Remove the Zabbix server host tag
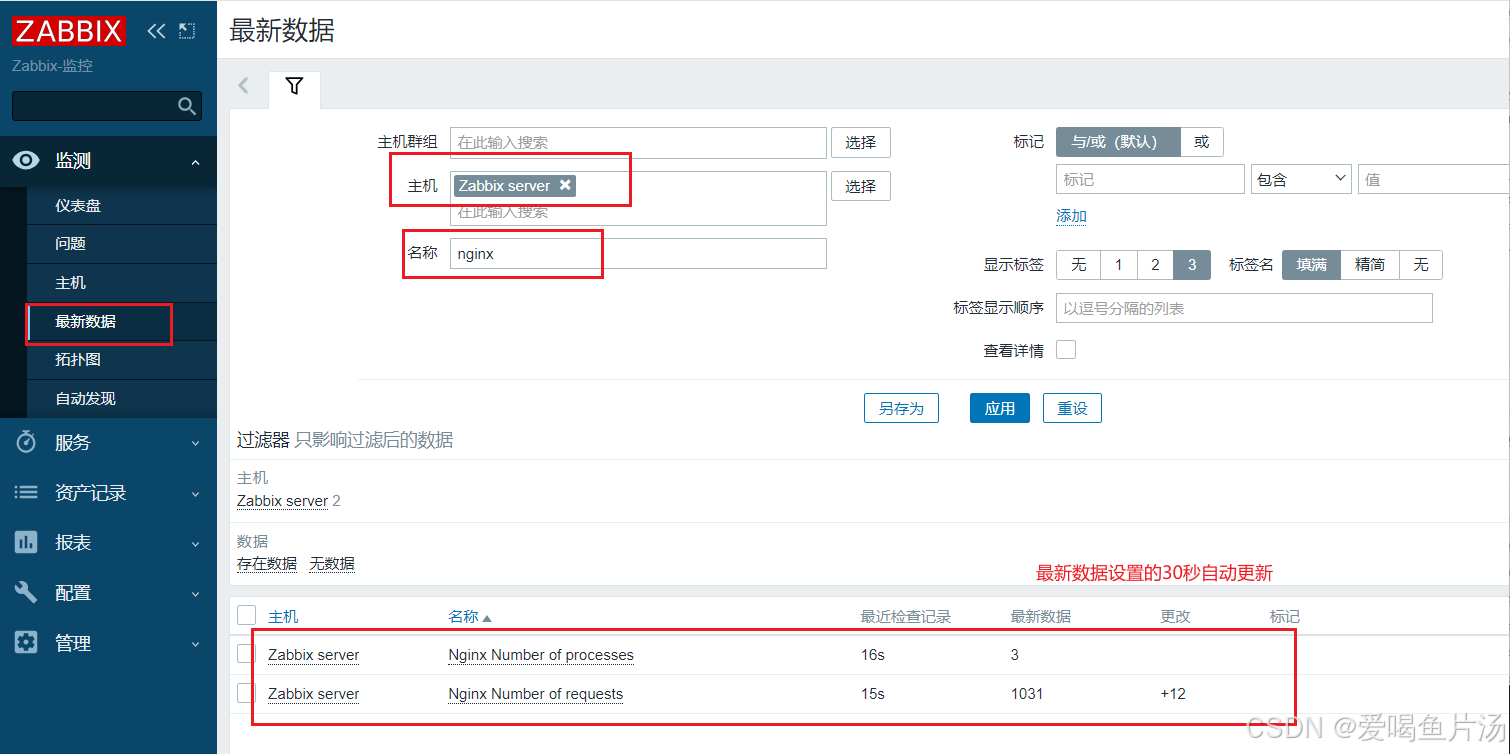Image resolution: width=1510 pixels, height=754 pixels. coord(565,185)
